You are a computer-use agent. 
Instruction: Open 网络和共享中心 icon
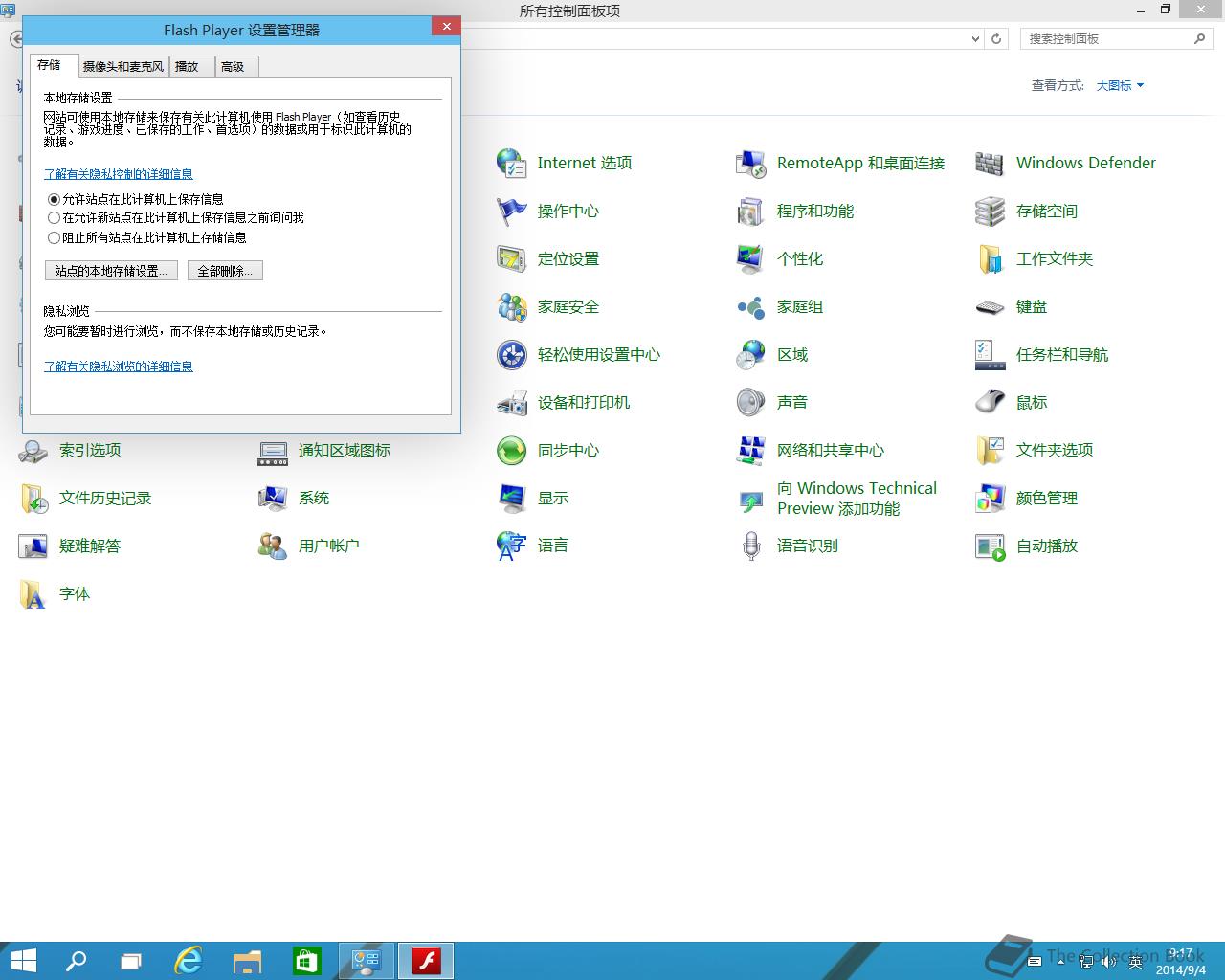(x=751, y=450)
